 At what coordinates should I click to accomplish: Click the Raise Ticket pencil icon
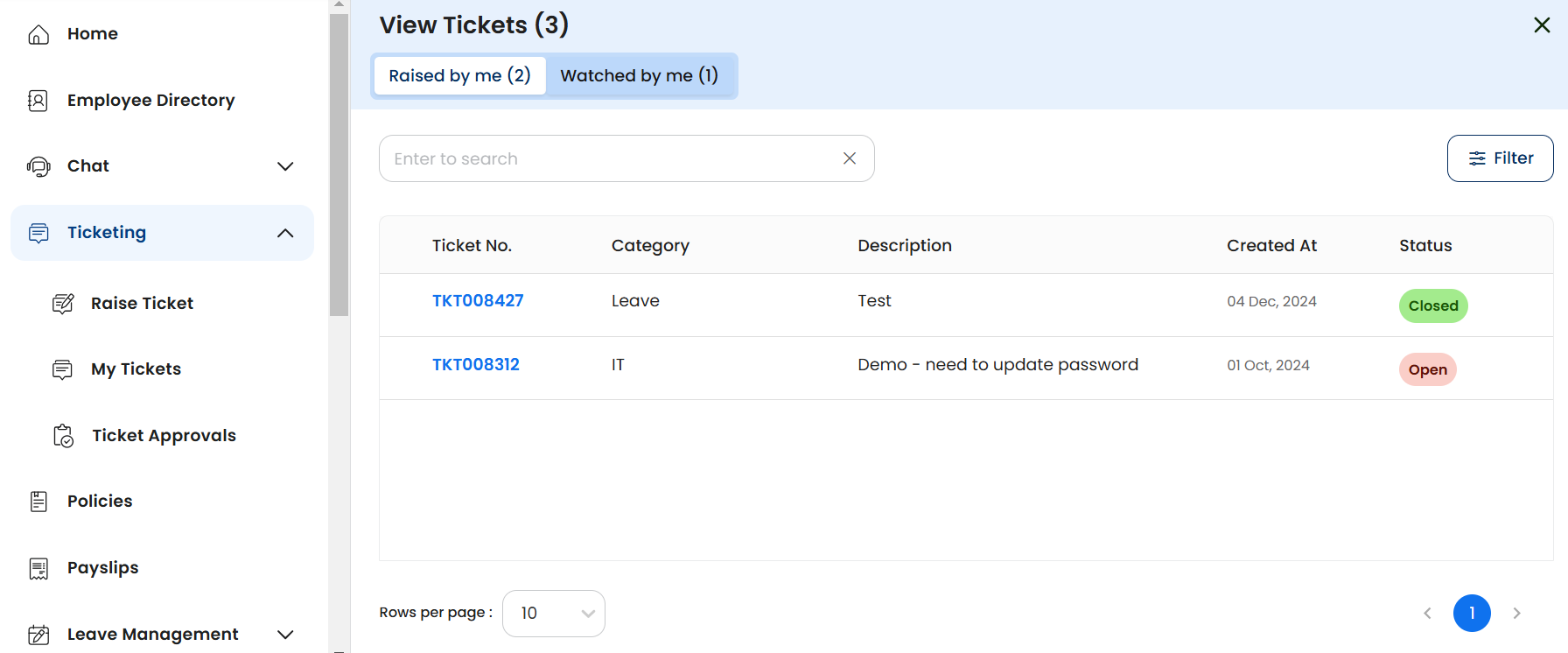click(x=63, y=304)
